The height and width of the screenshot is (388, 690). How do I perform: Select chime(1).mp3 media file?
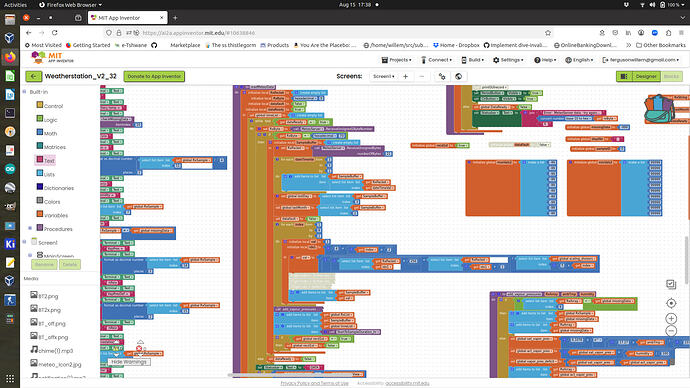(x=51, y=350)
